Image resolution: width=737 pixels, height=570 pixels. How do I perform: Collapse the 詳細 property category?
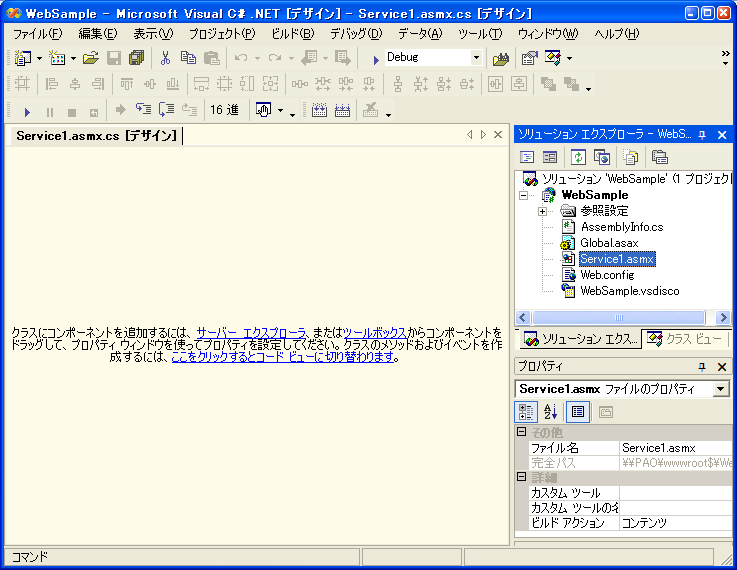521,476
